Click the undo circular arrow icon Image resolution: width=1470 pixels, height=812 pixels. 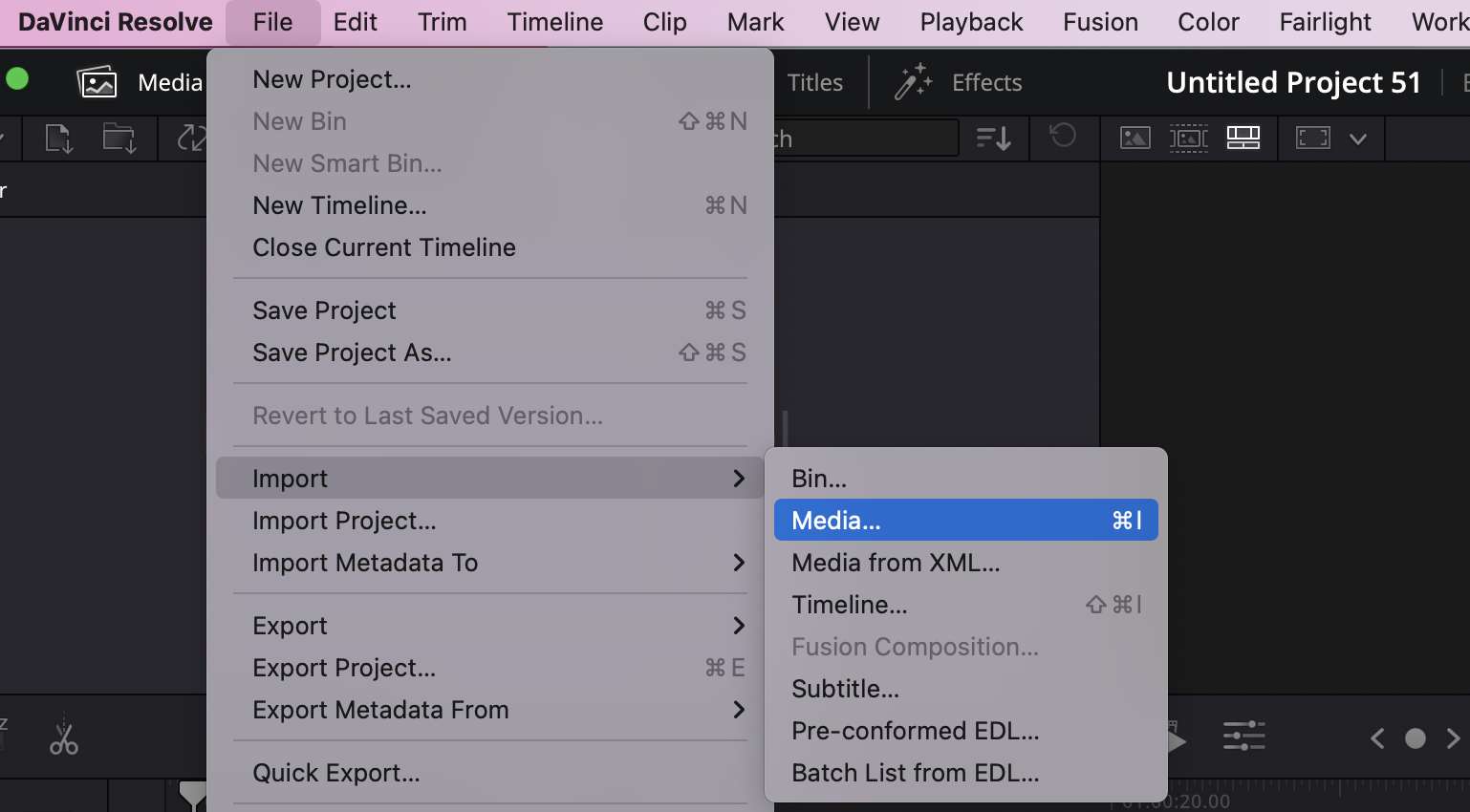(x=1063, y=137)
